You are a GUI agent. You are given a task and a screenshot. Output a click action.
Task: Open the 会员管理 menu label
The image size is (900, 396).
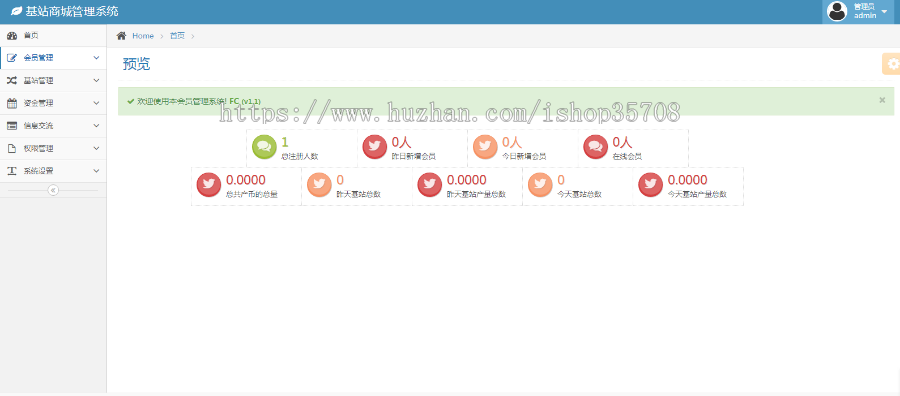pos(38,58)
